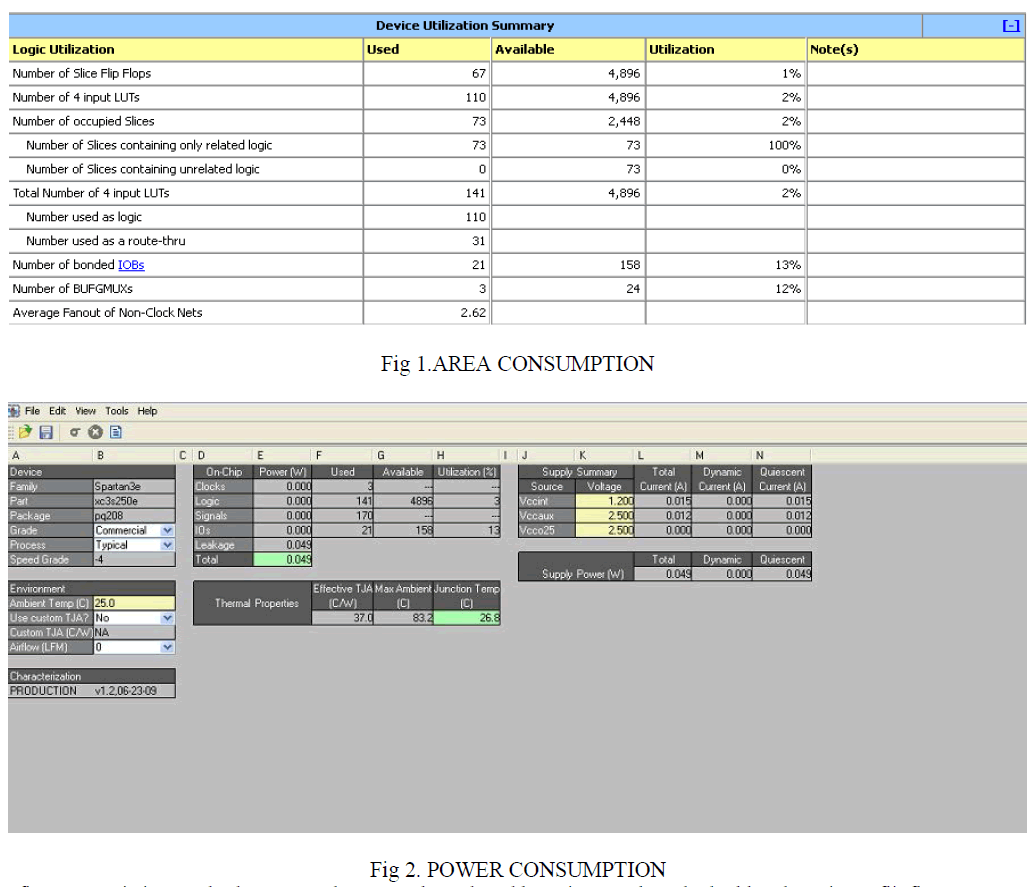Image resolution: width=1027 pixels, height=887 pixels.
Task: Open the Edit menu
Action: pos(58,411)
